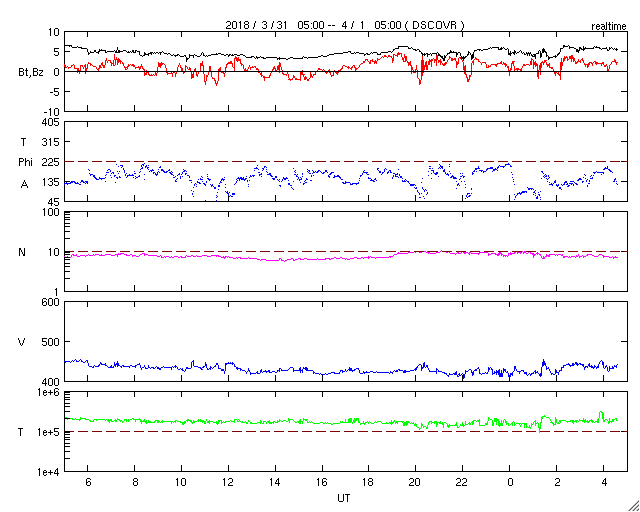This screenshot has height=512, width=640.
Task: Click the '1e+5' temperature tick label
Action: click(48, 432)
